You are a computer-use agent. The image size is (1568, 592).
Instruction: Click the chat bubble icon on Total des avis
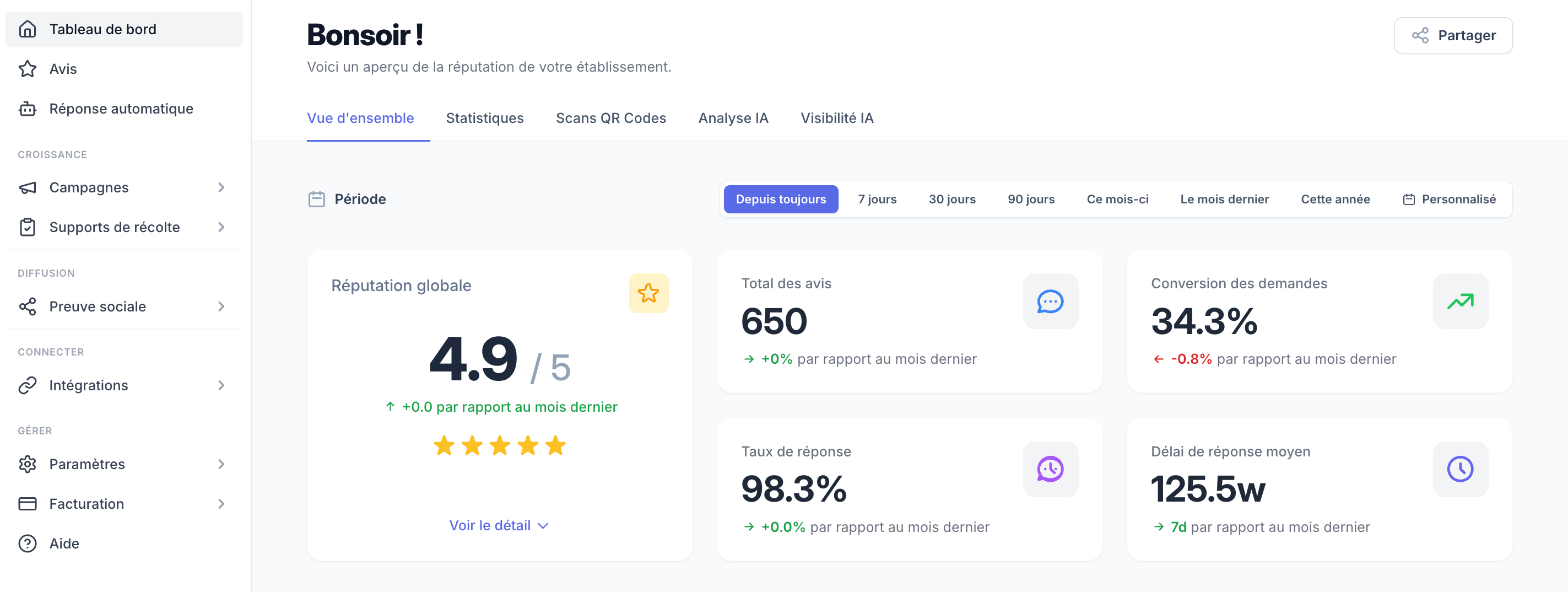1050,301
